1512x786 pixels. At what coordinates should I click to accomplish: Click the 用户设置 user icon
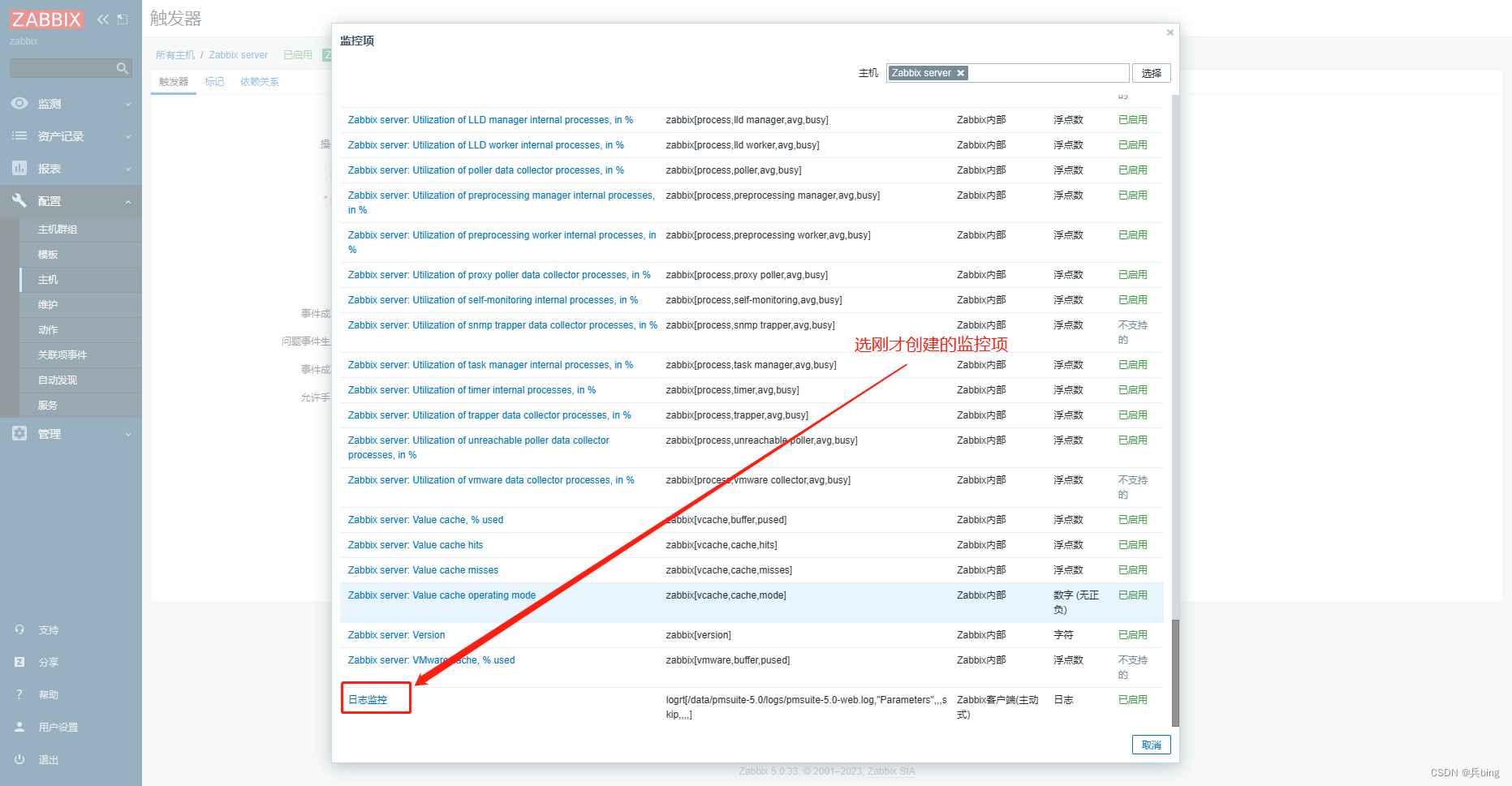[x=19, y=727]
